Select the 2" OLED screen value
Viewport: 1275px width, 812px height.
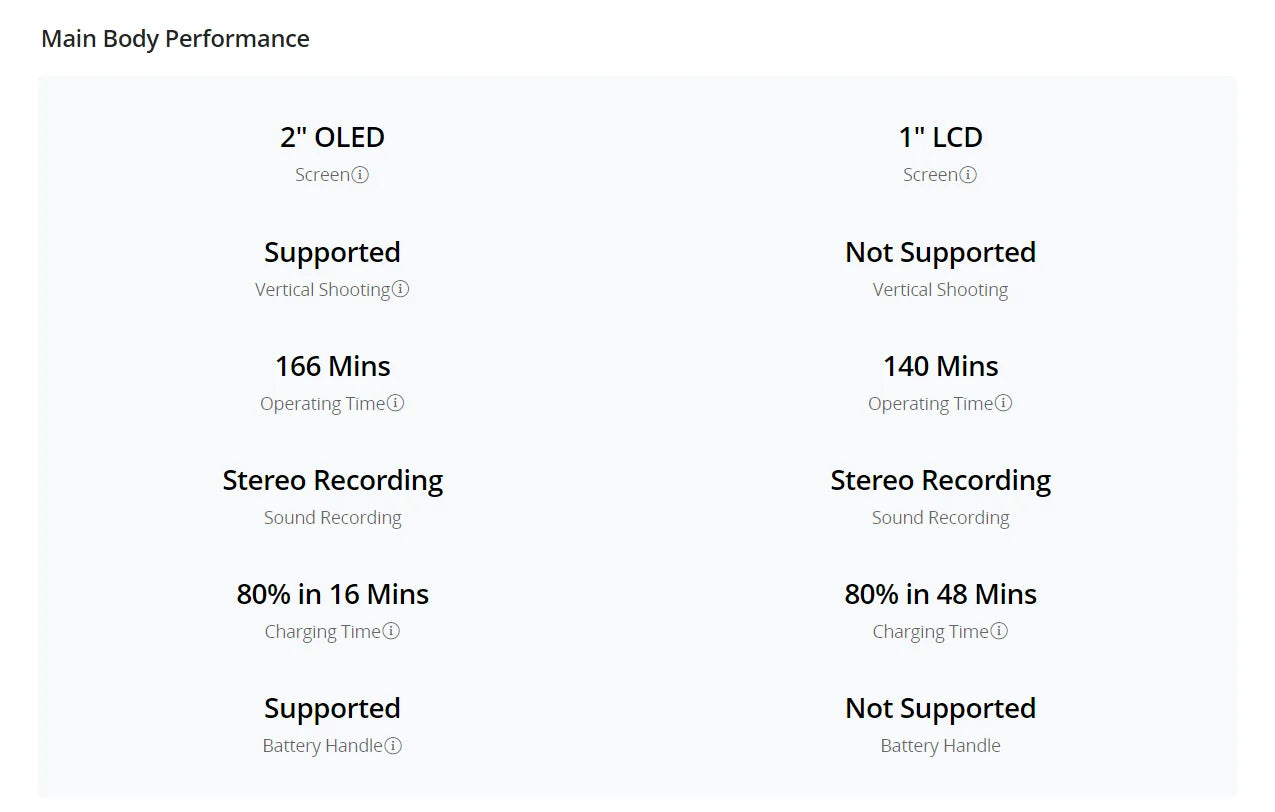[332, 137]
